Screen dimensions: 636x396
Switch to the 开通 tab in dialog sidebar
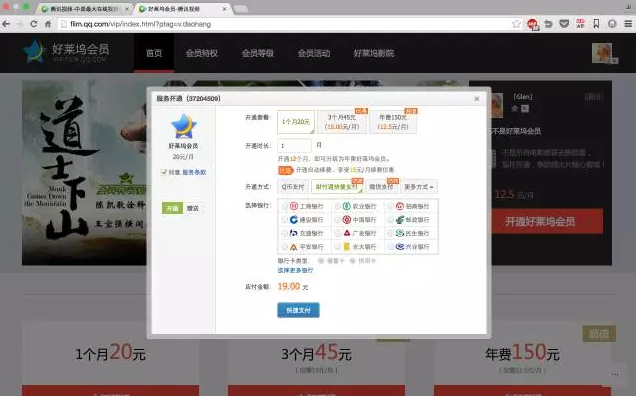pyautogui.click(x=172, y=208)
